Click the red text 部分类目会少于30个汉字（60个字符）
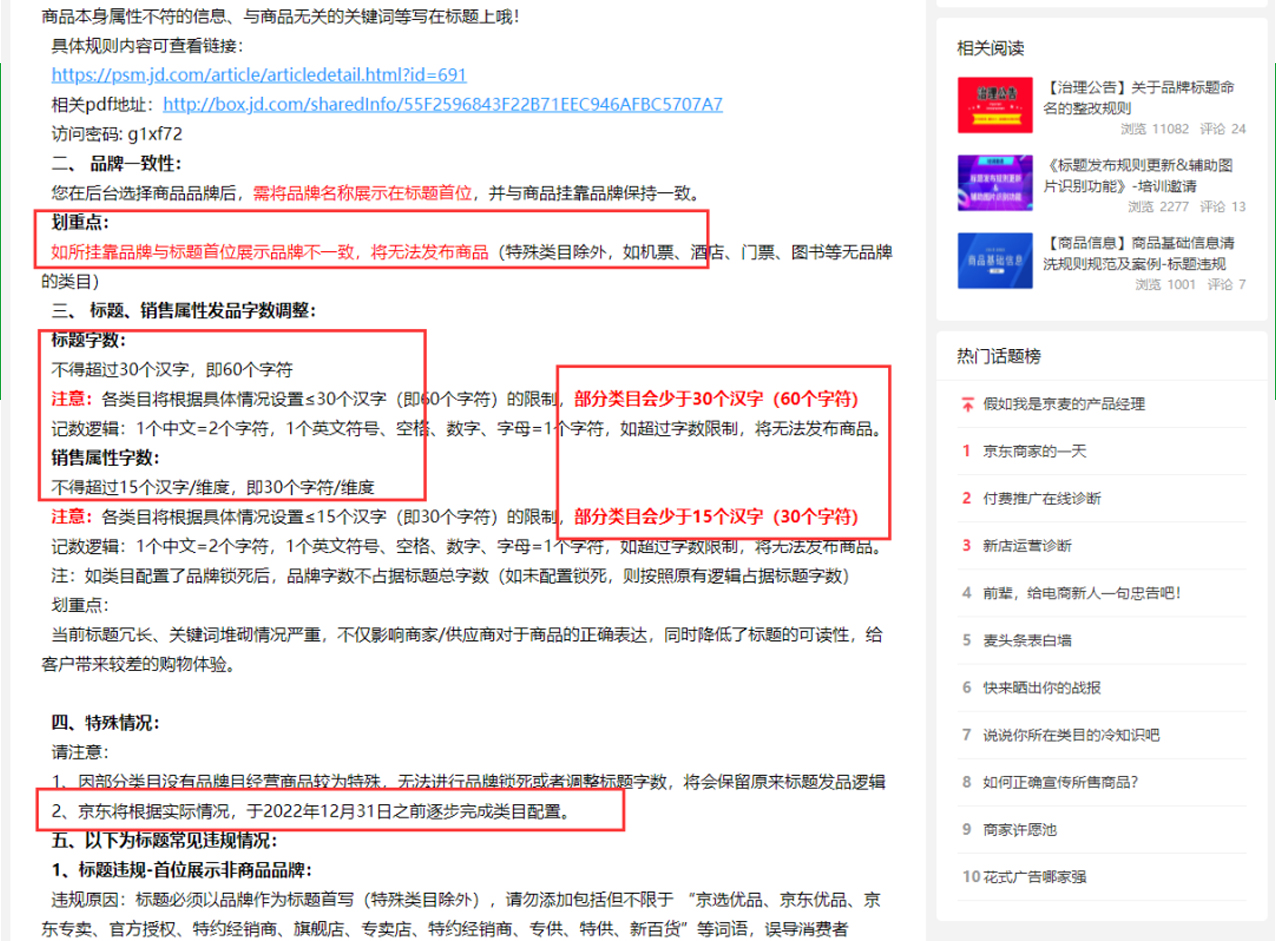Viewport: 1276px width, 941px height. [x=716, y=399]
